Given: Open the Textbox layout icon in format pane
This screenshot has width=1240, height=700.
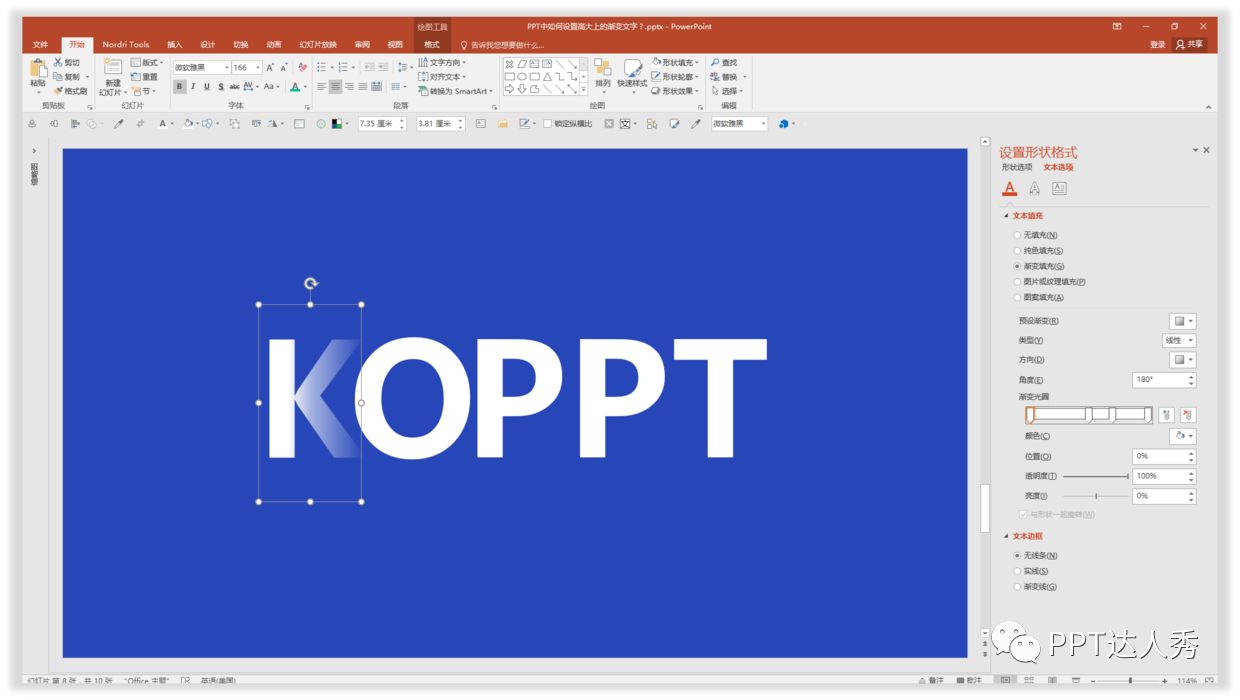Looking at the screenshot, I should 1059,188.
